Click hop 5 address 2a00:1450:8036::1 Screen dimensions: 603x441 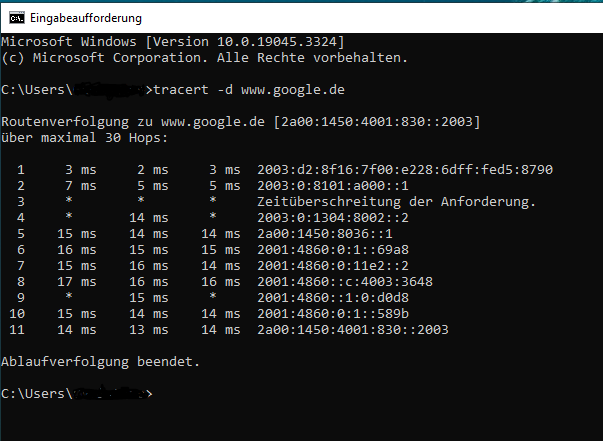tap(325, 234)
